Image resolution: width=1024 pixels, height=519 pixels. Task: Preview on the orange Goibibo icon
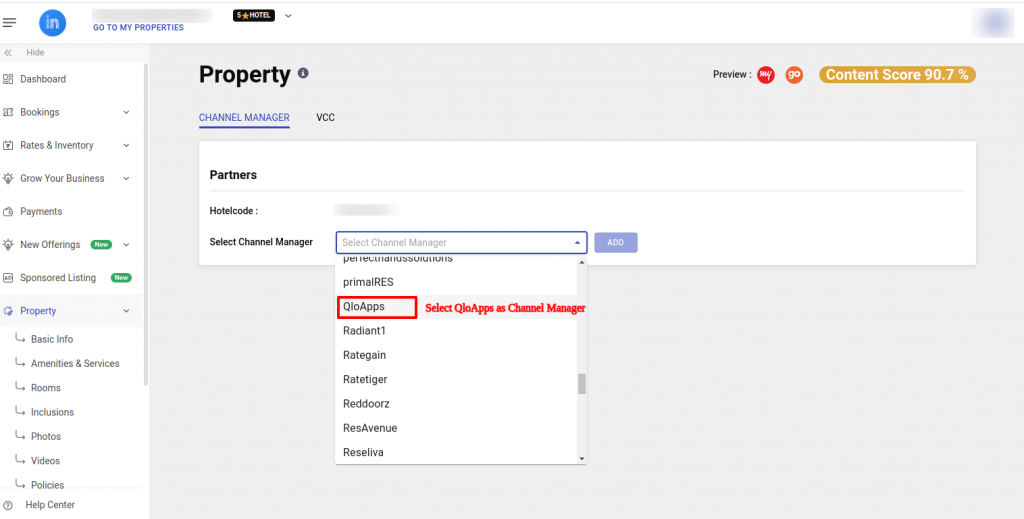click(794, 75)
